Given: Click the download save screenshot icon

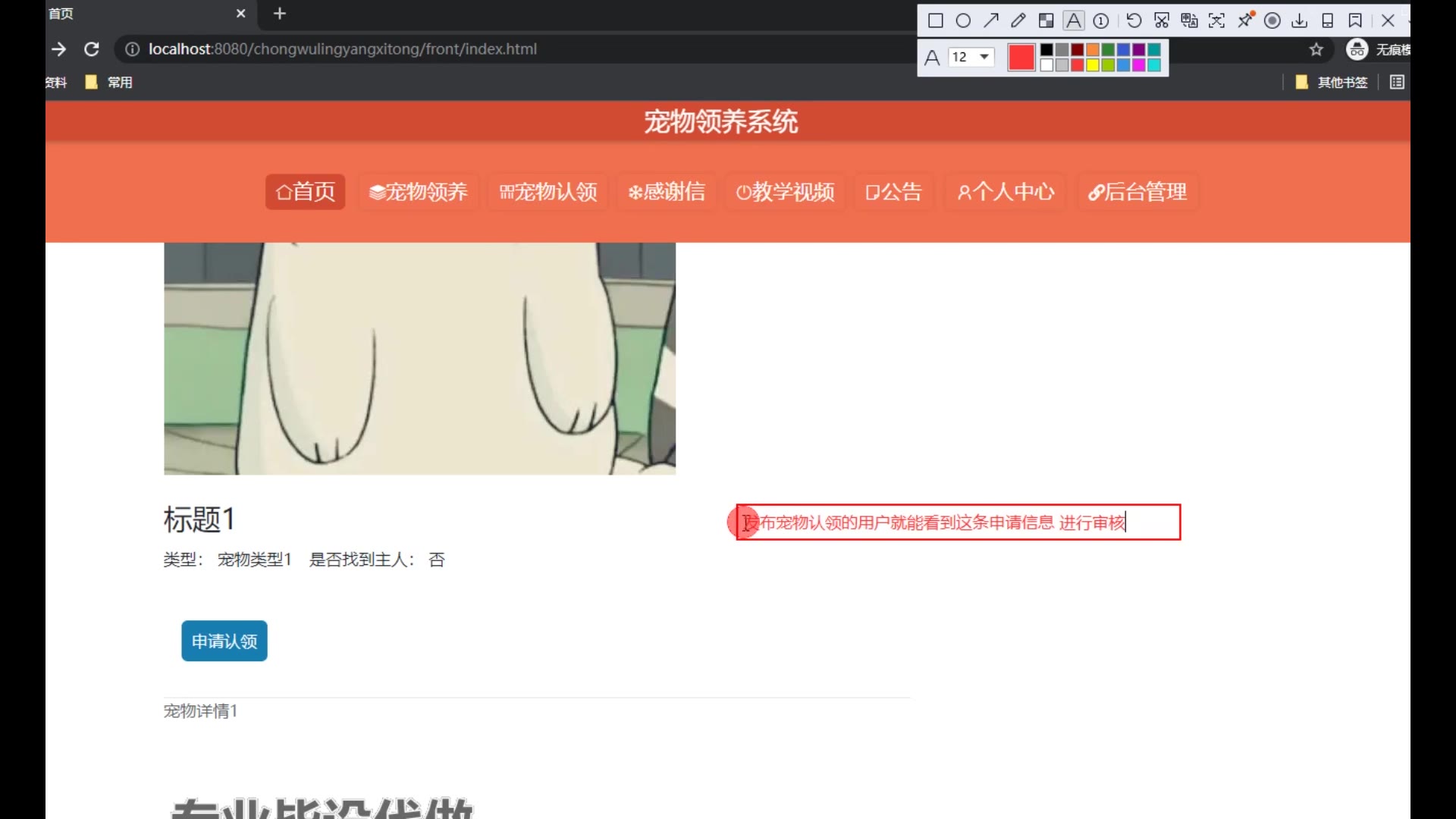Looking at the screenshot, I should (1300, 20).
